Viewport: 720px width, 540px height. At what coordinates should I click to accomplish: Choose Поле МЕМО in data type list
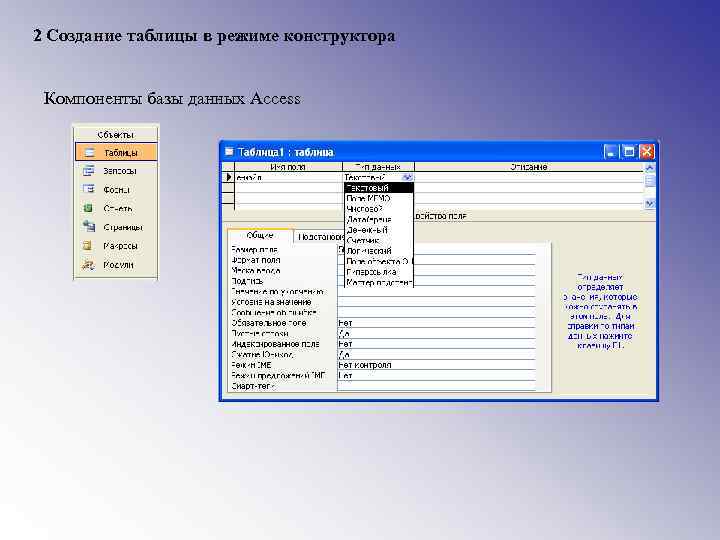(379, 198)
